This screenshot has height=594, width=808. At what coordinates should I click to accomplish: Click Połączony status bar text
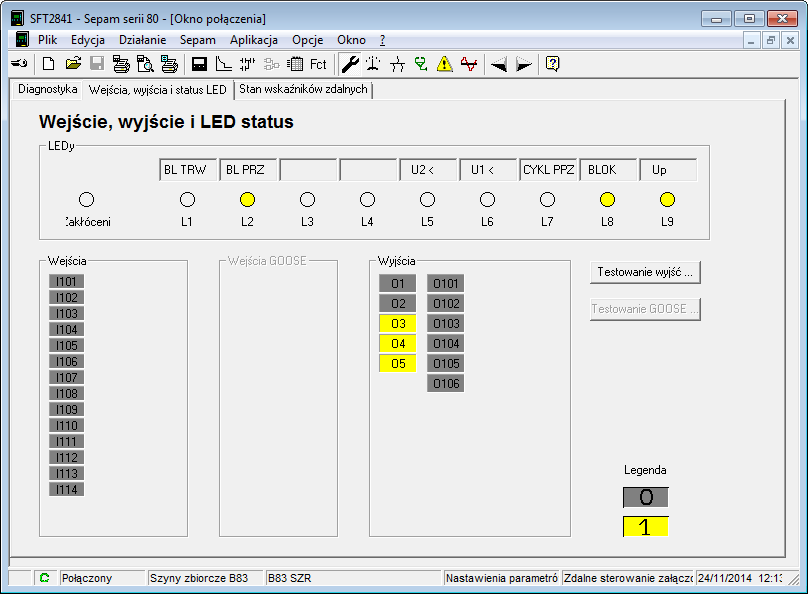(x=87, y=578)
